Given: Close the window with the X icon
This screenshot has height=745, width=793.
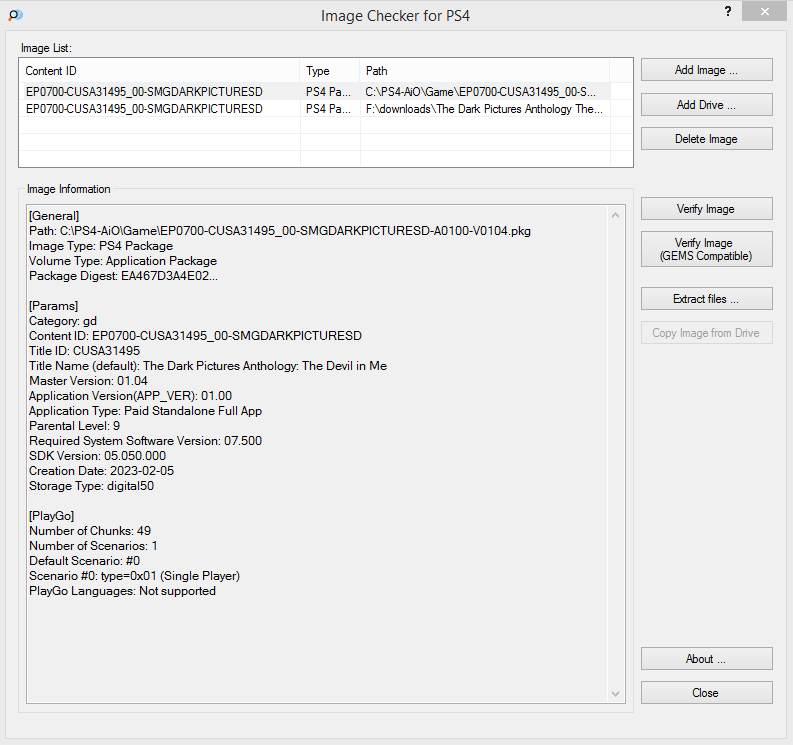Looking at the screenshot, I should (764, 11).
